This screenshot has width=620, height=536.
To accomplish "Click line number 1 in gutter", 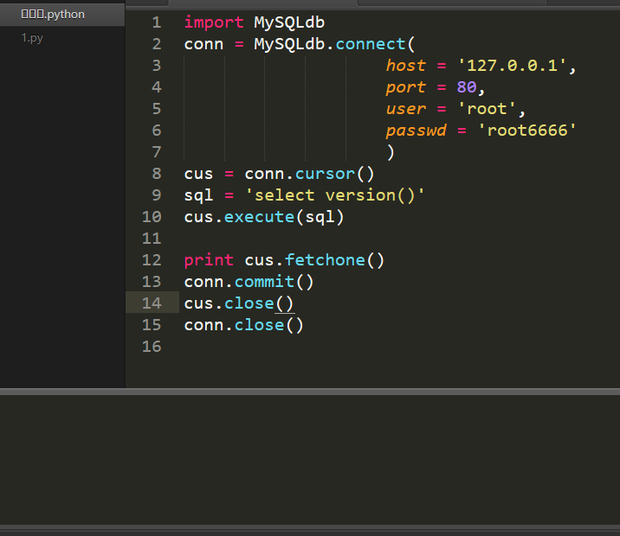I will [155, 22].
